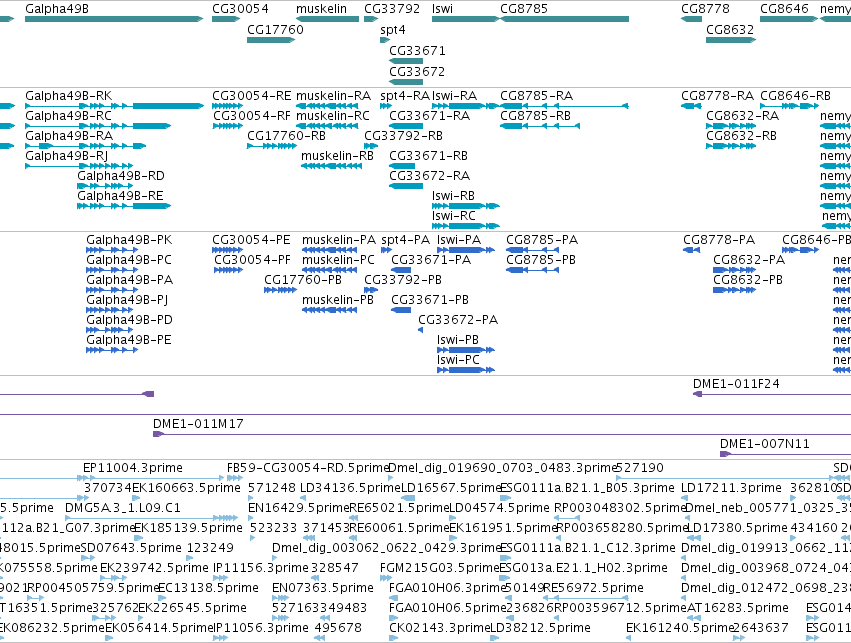Select the muskelin-PA protein label

point(339,240)
